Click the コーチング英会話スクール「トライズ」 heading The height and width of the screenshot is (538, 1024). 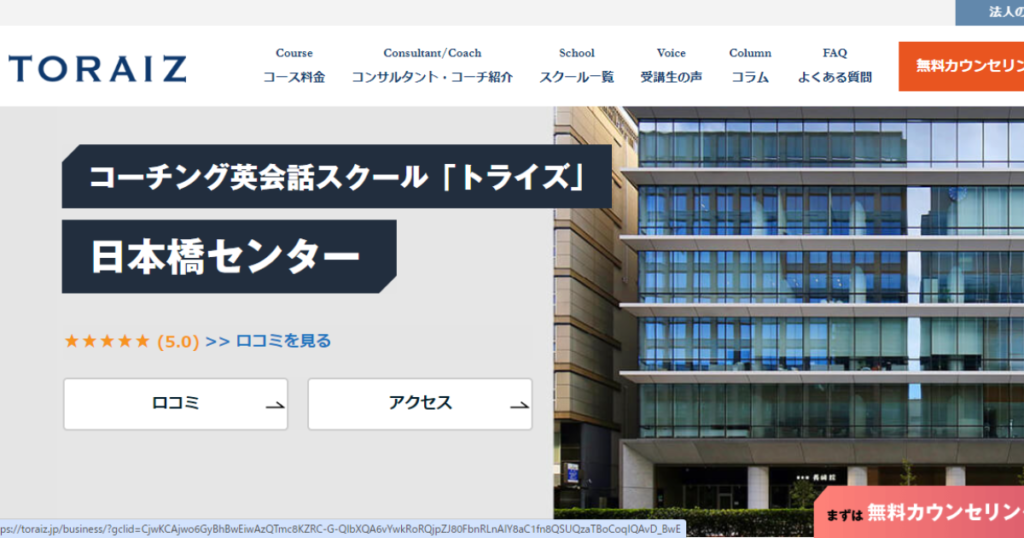[337, 176]
